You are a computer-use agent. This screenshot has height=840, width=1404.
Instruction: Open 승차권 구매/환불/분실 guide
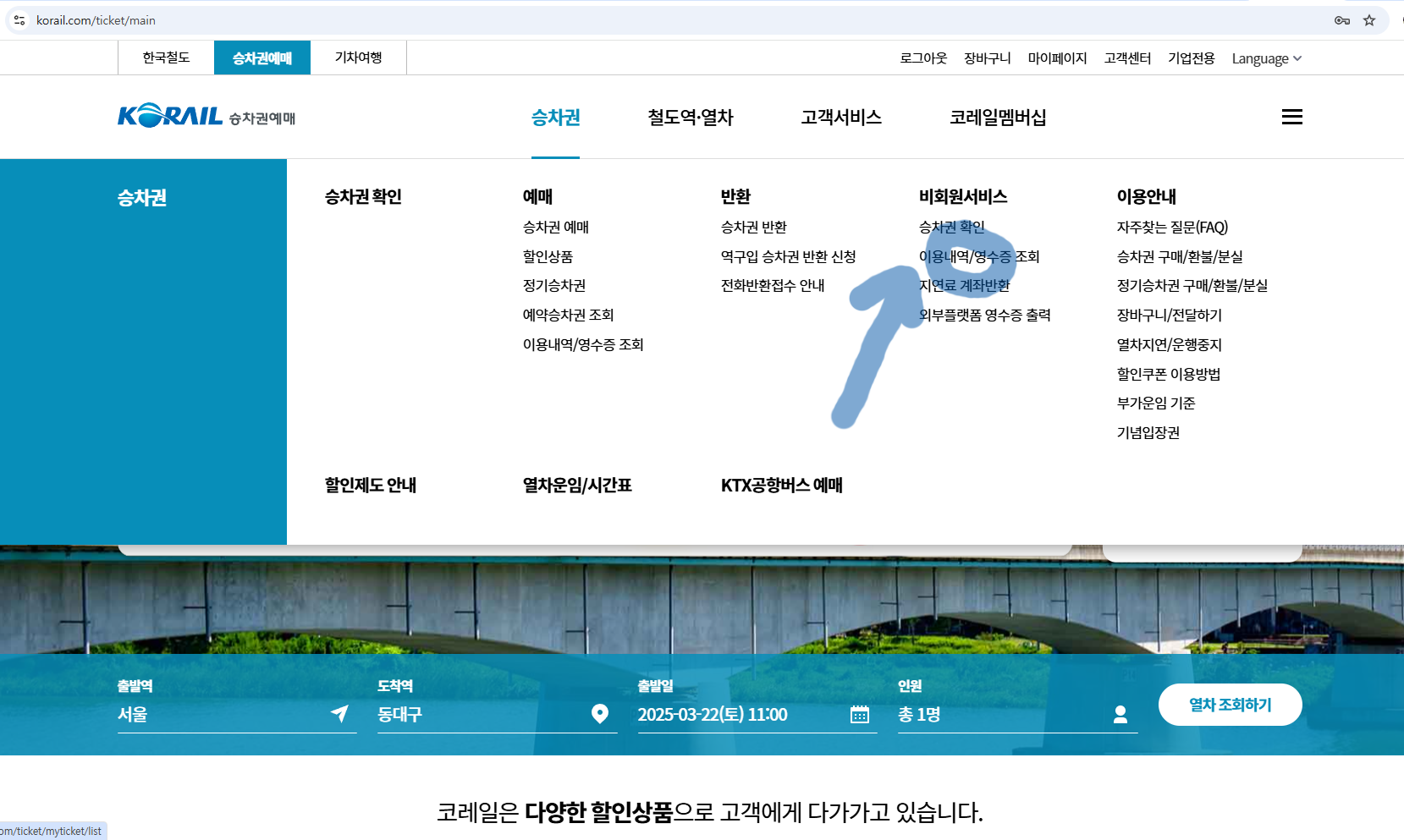(x=1180, y=256)
